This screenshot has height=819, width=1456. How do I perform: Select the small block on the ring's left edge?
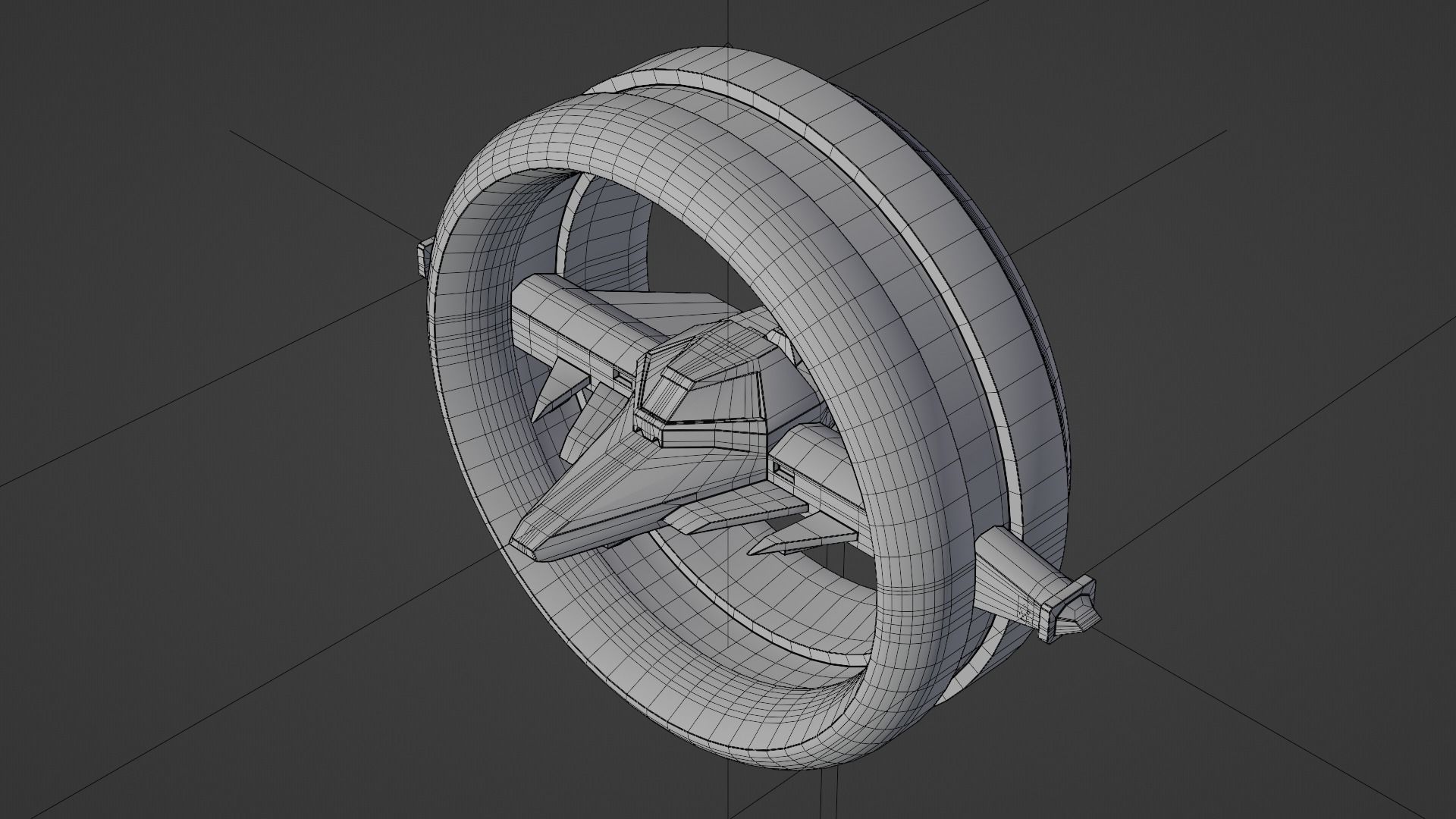click(425, 256)
